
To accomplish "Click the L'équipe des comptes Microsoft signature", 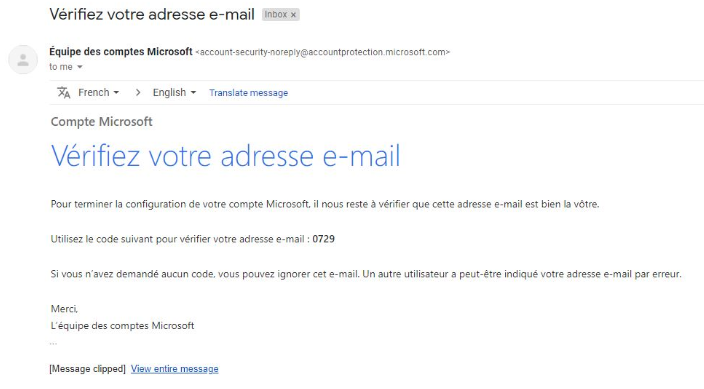I will click(x=122, y=326).
